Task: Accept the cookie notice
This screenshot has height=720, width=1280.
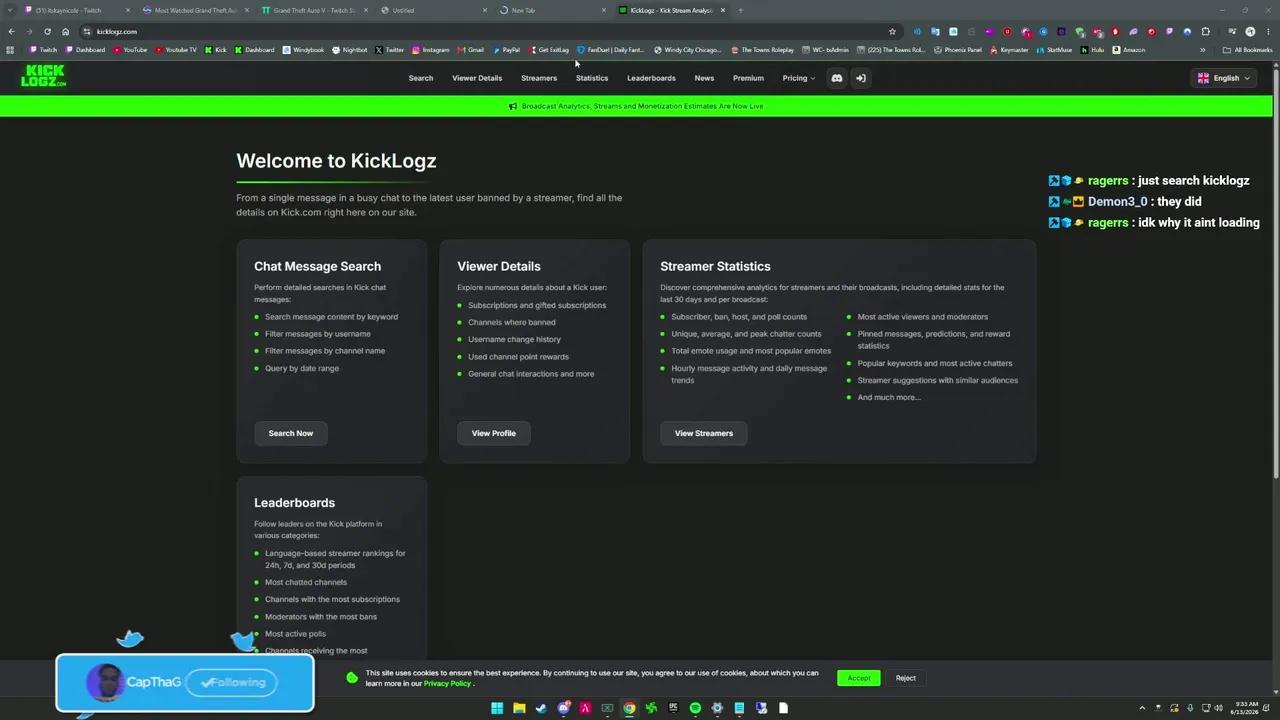Action: click(x=859, y=678)
